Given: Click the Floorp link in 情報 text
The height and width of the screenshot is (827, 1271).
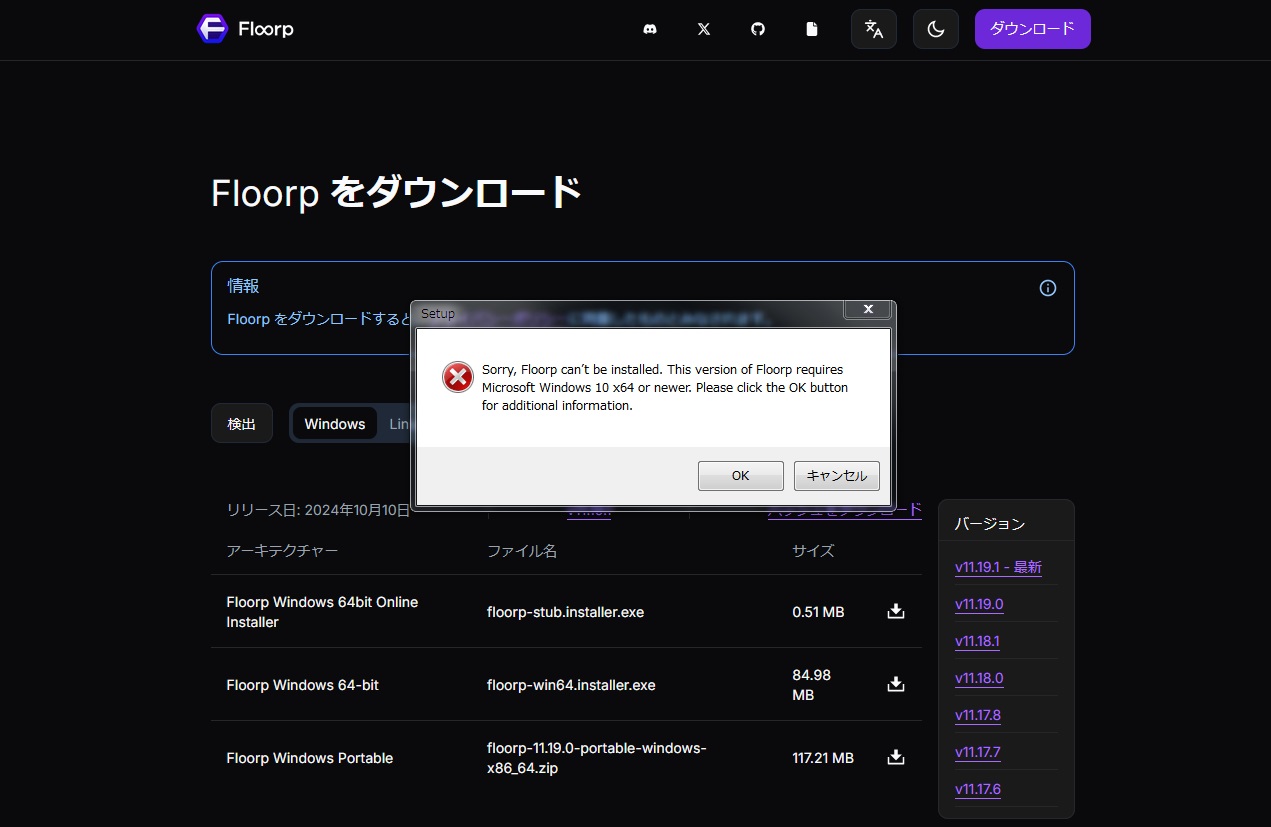Looking at the screenshot, I should click(249, 319).
